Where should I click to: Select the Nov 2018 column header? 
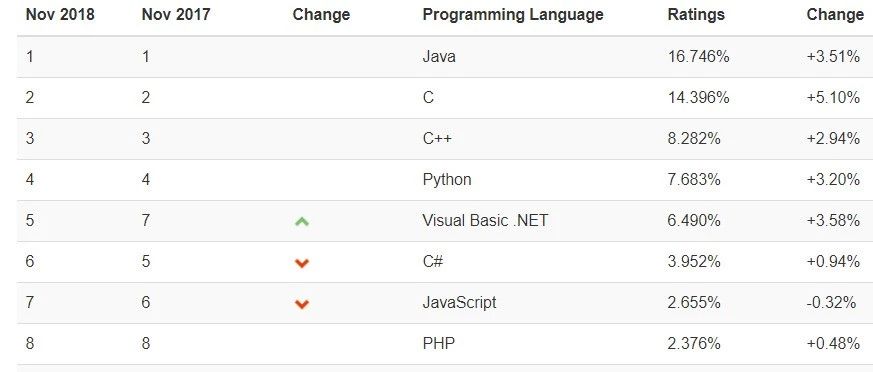[60, 14]
